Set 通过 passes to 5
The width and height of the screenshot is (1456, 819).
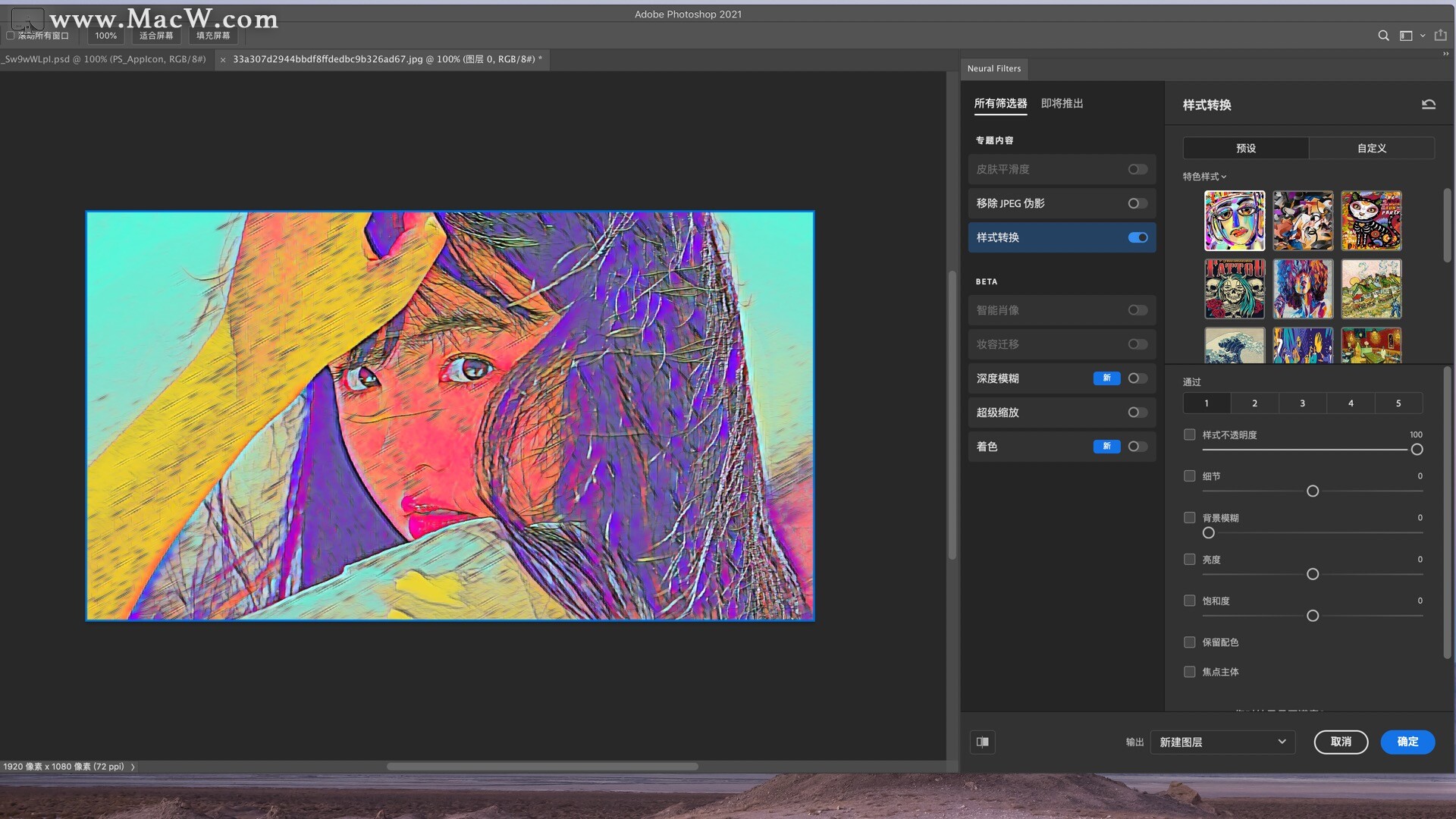point(1398,403)
